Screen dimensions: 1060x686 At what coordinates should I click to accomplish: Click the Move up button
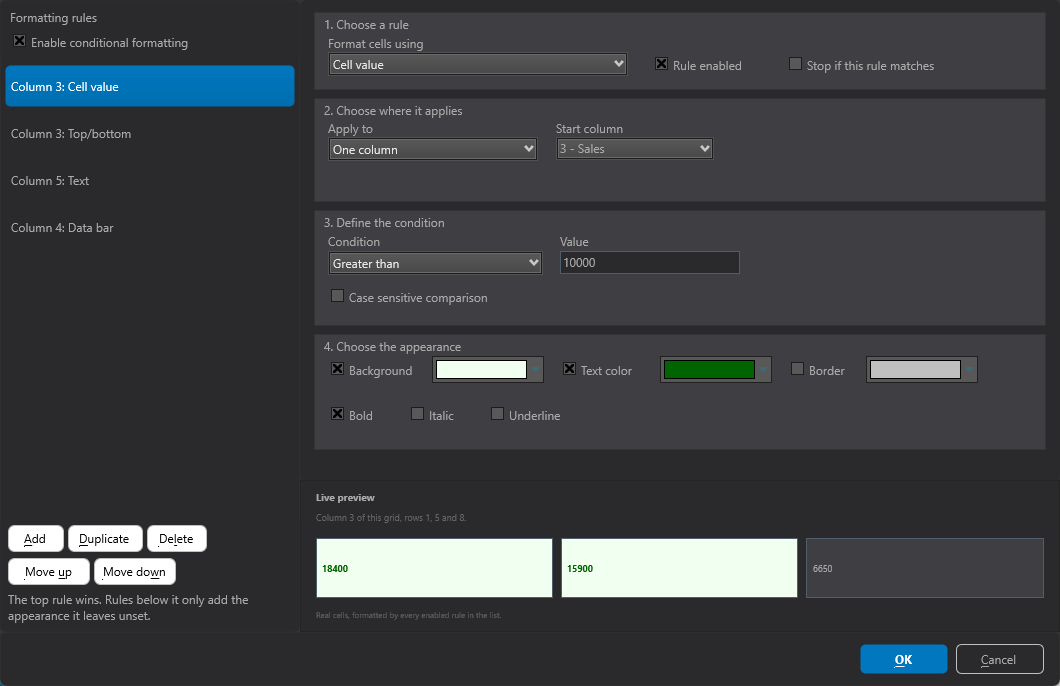tap(49, 572)
